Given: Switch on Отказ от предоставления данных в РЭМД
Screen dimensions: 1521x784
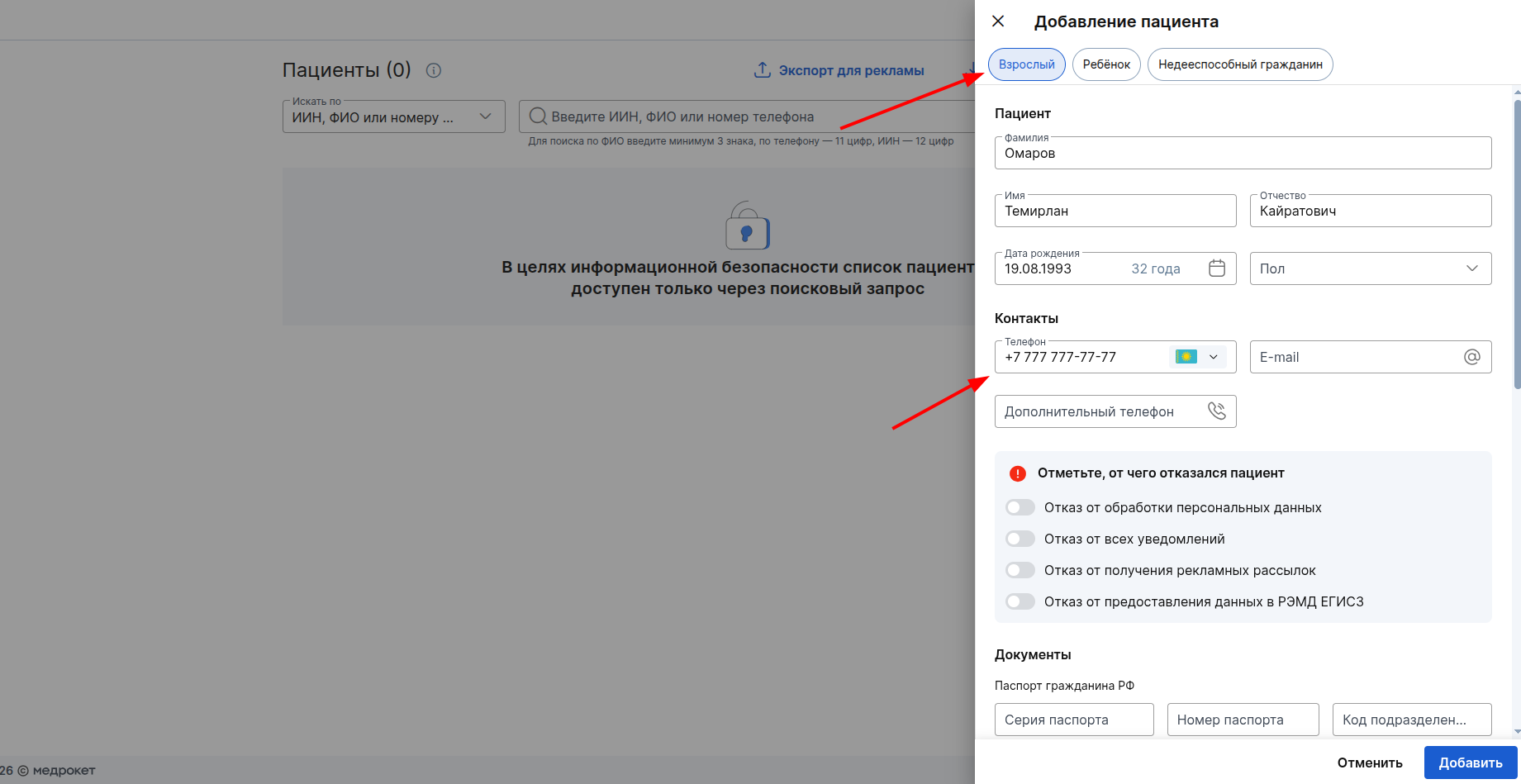Looking at the screenshot, I should click(1020, 601).
